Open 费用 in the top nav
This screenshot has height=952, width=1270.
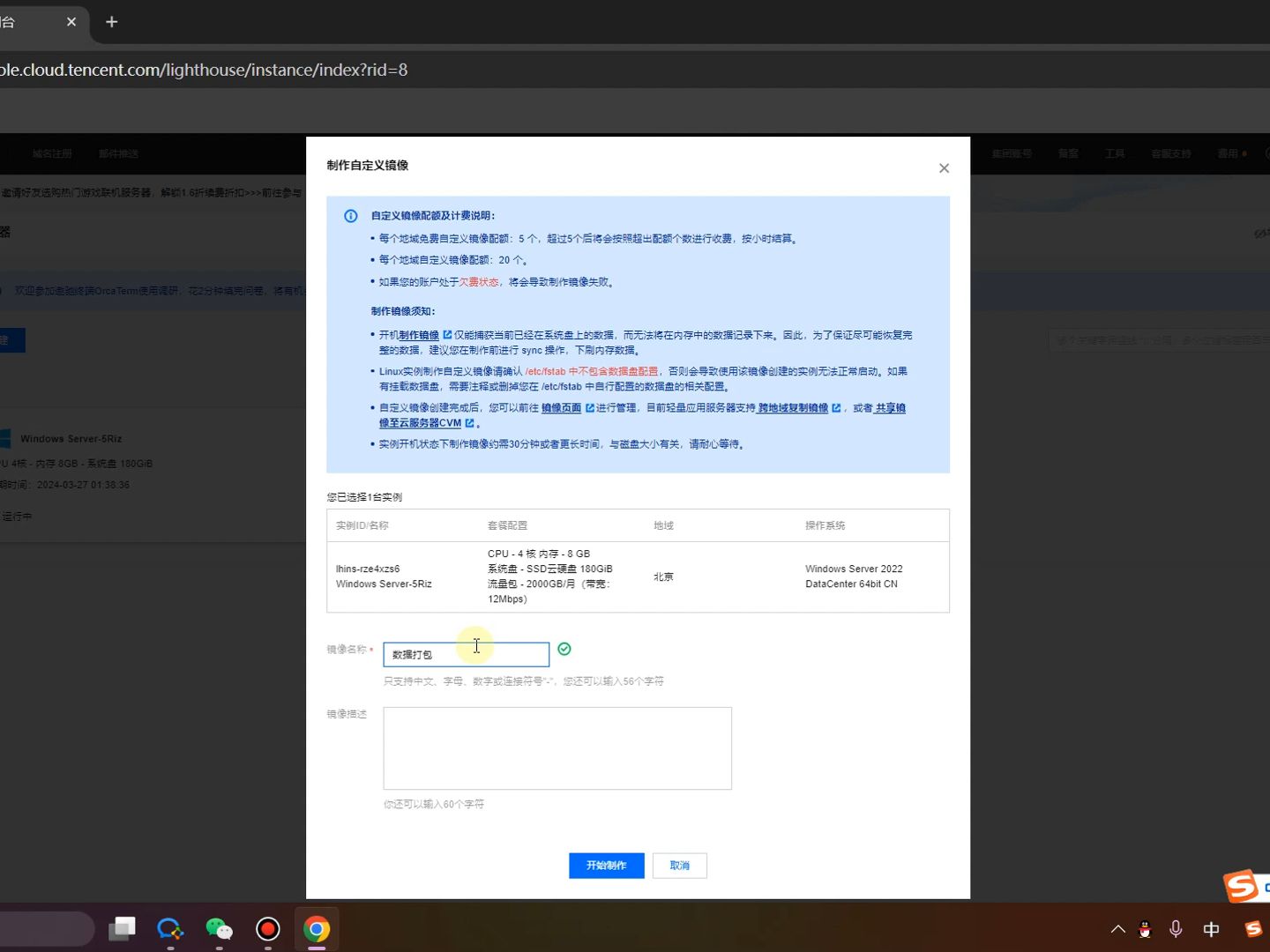[1229, 153]
